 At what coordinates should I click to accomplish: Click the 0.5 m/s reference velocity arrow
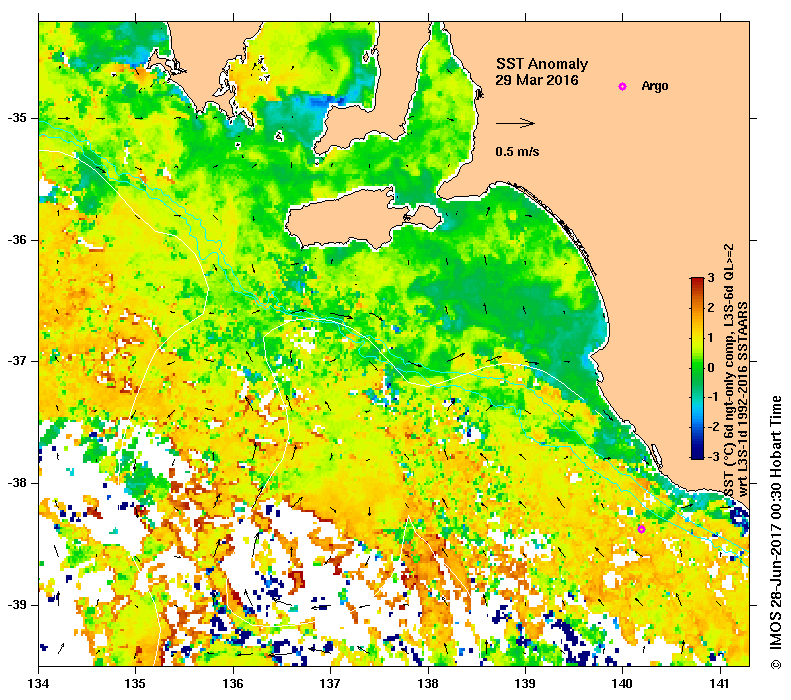[515, 123]
